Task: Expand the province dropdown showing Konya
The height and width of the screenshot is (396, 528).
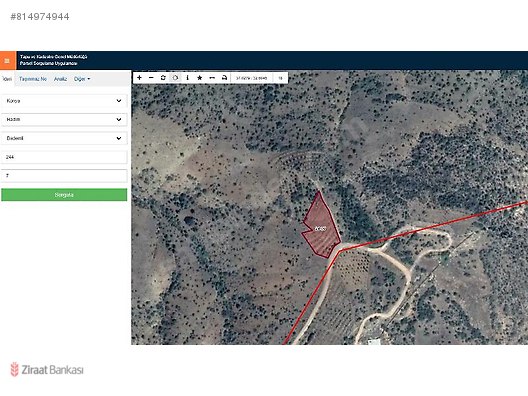Action: click(64, 101)
